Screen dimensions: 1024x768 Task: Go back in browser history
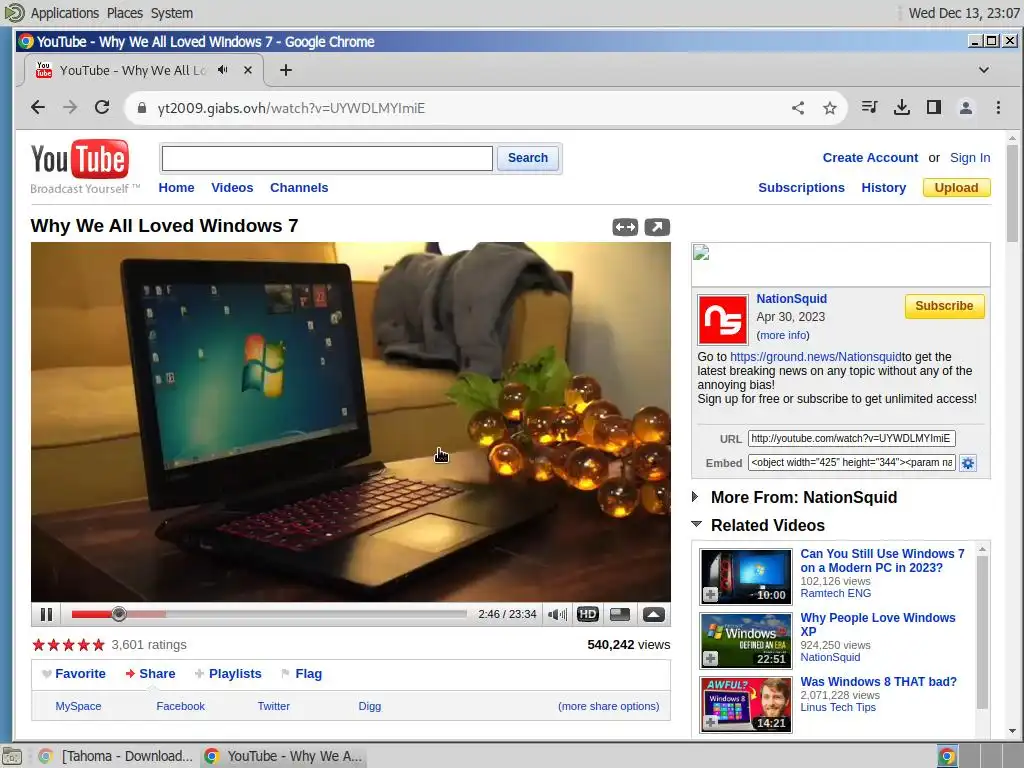click(x=39, y=108)
